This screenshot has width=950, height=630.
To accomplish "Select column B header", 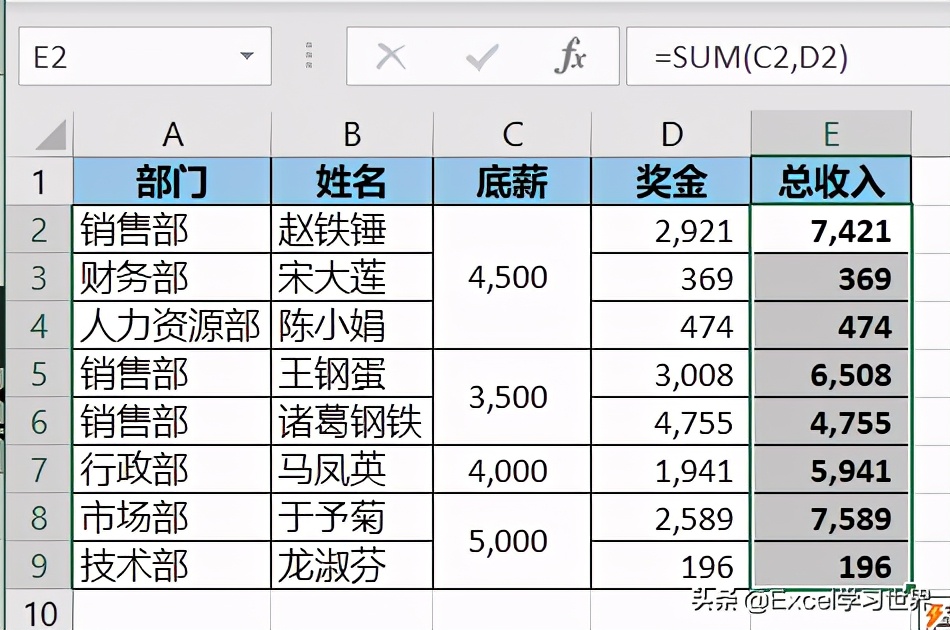I will coord(352,134).
